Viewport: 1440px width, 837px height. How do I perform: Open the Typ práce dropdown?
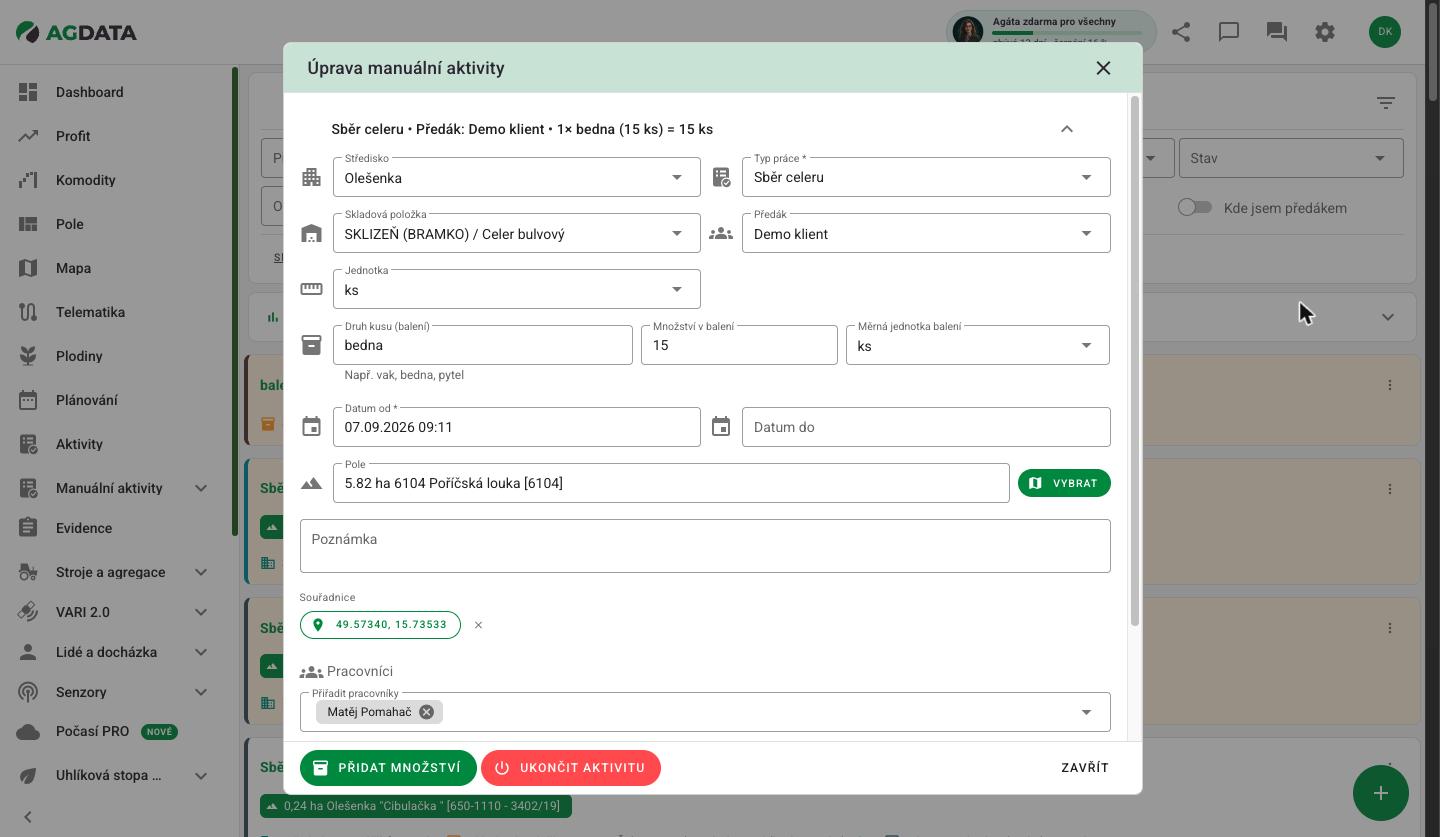click(x=926, y=177)
